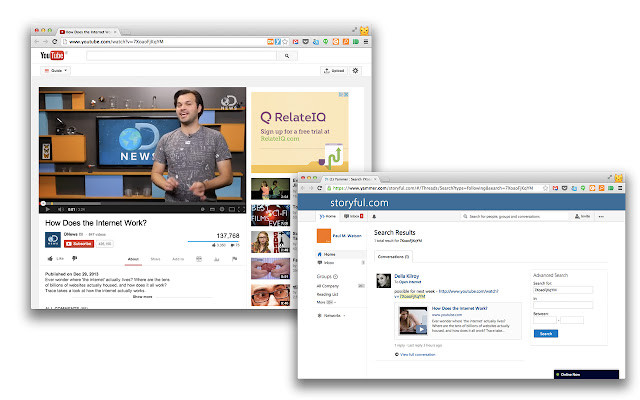The width and height of the screenshot is (640, 400).
Task: Click the Yammer three-dots more menu
Action: coord(601,216)
